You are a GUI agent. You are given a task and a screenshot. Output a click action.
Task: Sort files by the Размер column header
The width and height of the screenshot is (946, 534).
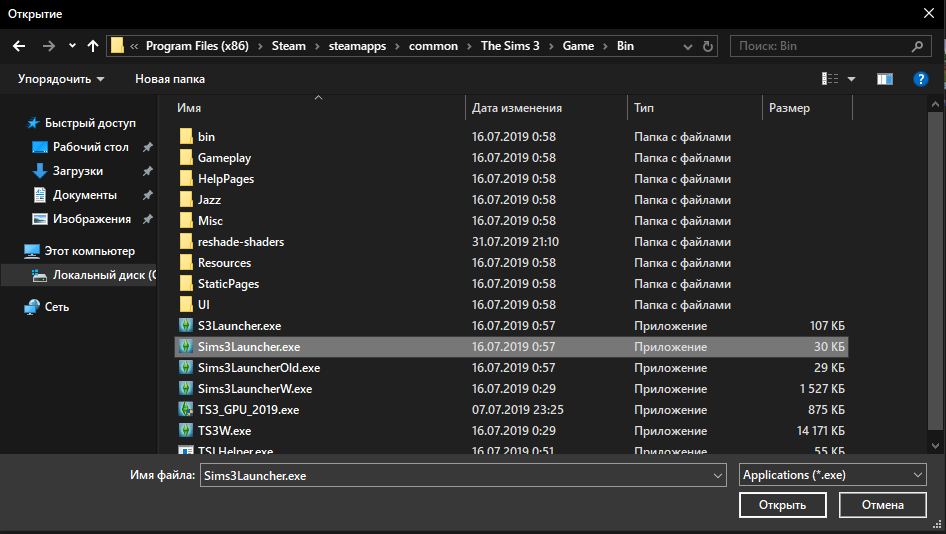point(790,108)
